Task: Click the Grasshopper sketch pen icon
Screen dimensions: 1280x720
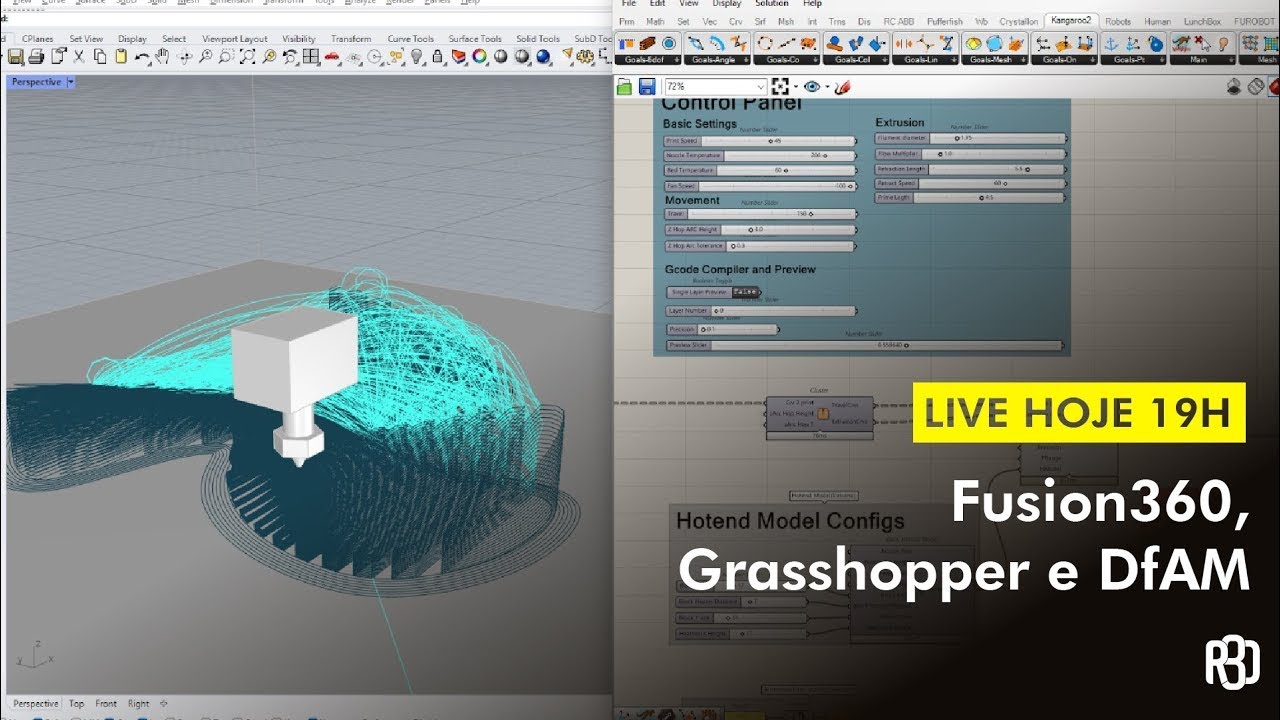Action: click(843, 86)
